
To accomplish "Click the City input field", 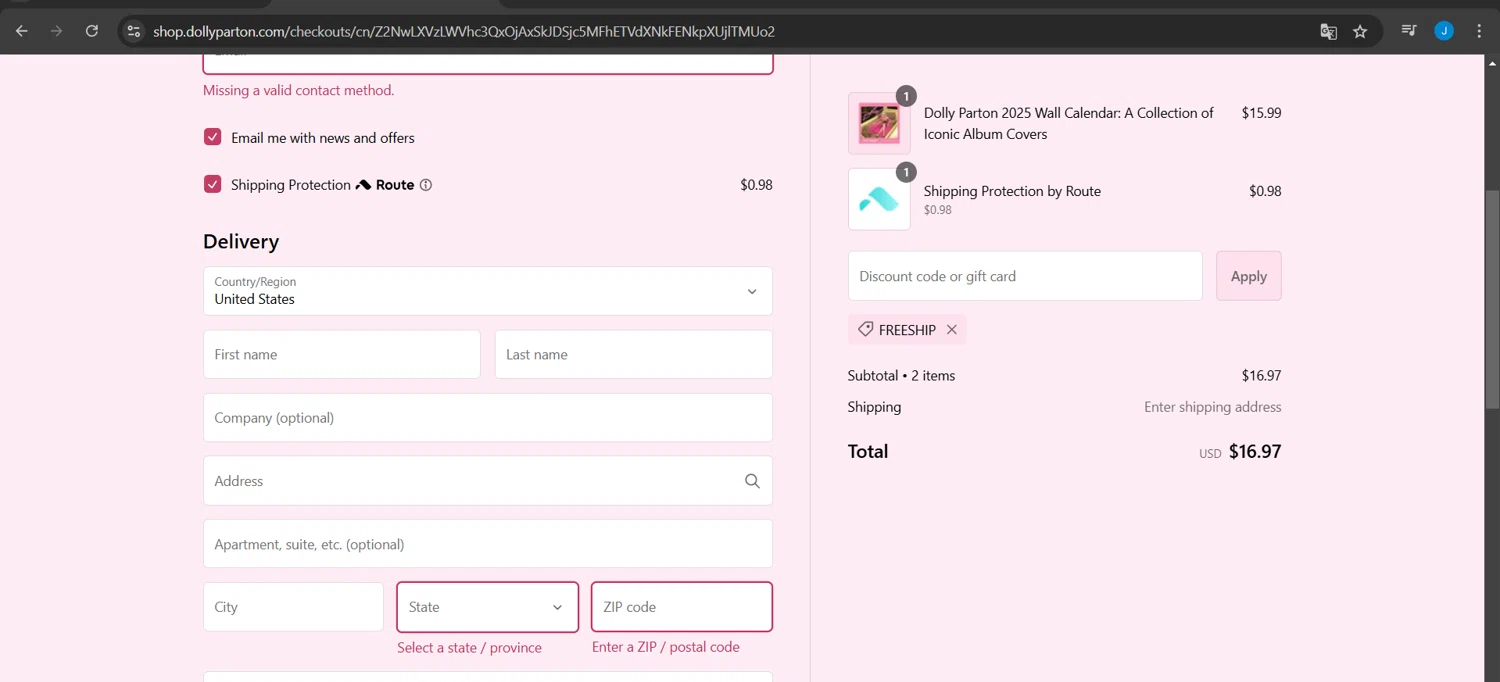I will [293, 607].
